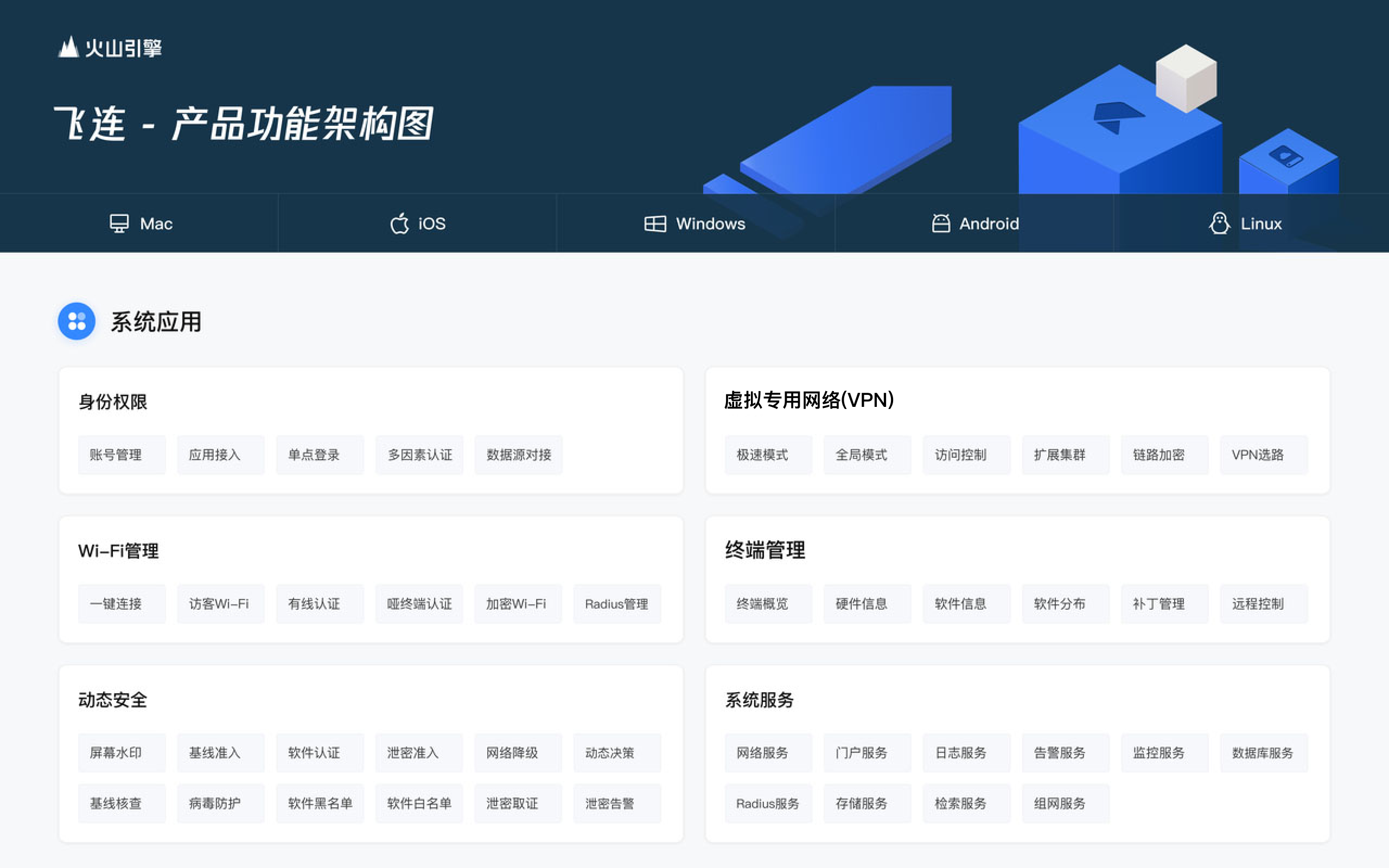Click the 链路加密 chip under 虚拟专用网络
The image size is (1389, 868).
[1164, 455]
